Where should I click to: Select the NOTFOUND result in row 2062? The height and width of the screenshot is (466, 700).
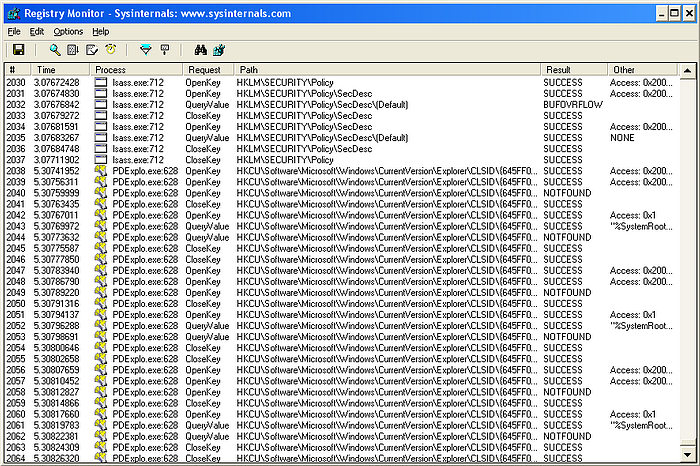point(567,436)
